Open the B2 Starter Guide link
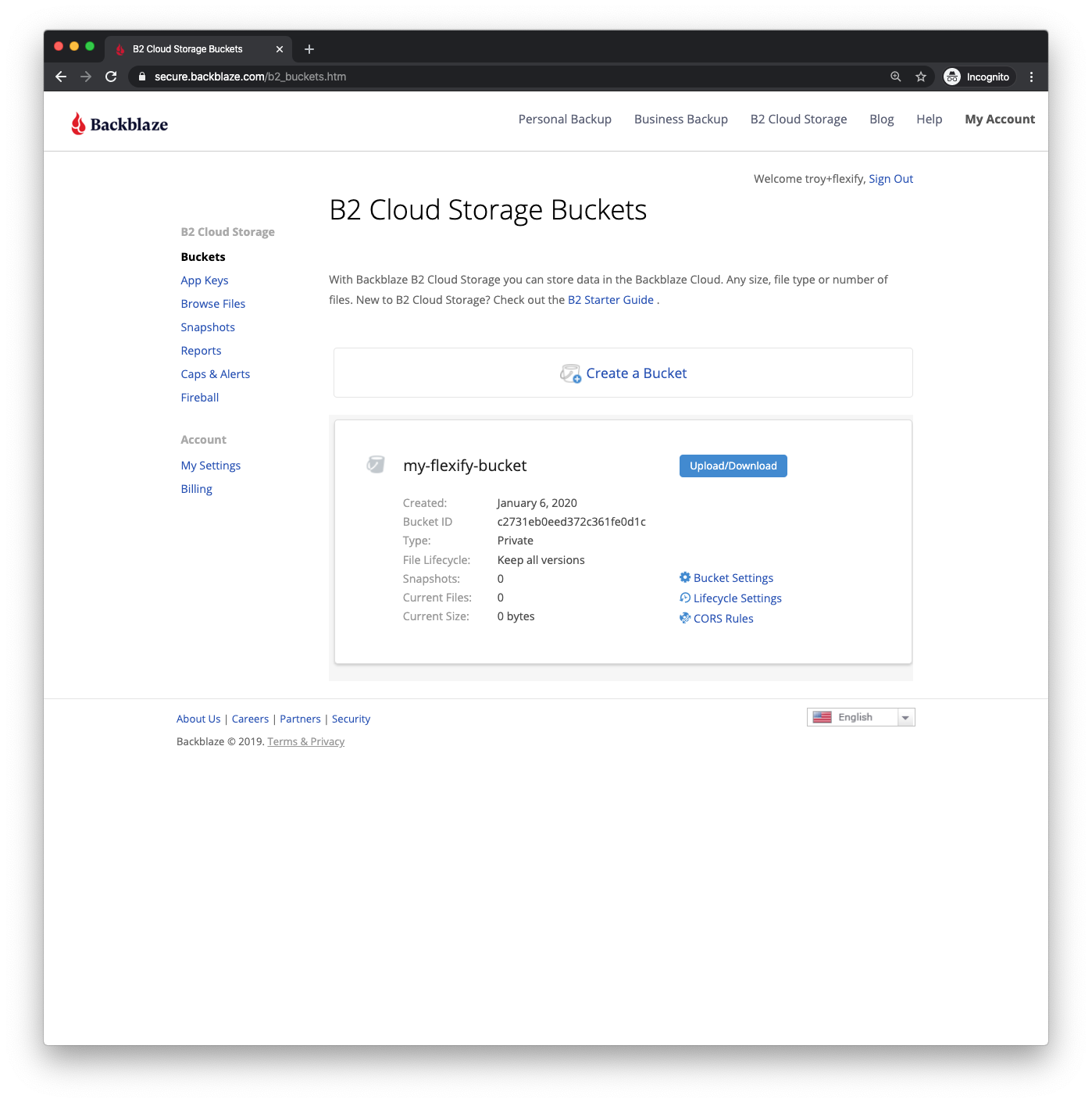 click(x=611, y=300)
